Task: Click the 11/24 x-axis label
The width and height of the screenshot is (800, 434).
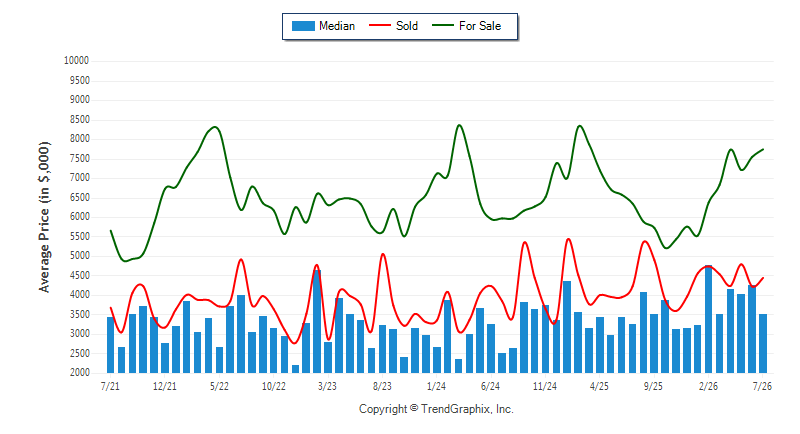Action: click(x=545, y=386)
